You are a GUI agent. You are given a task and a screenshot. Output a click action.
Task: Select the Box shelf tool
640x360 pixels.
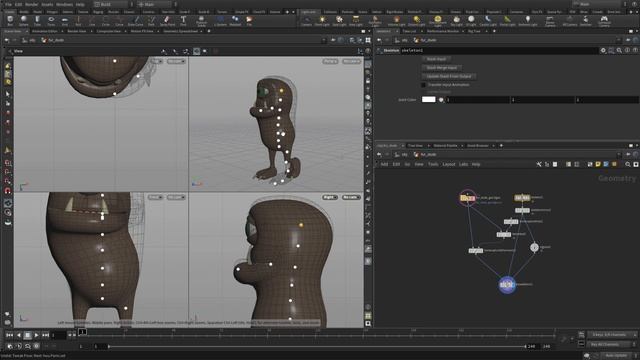[x=10, y=21]
